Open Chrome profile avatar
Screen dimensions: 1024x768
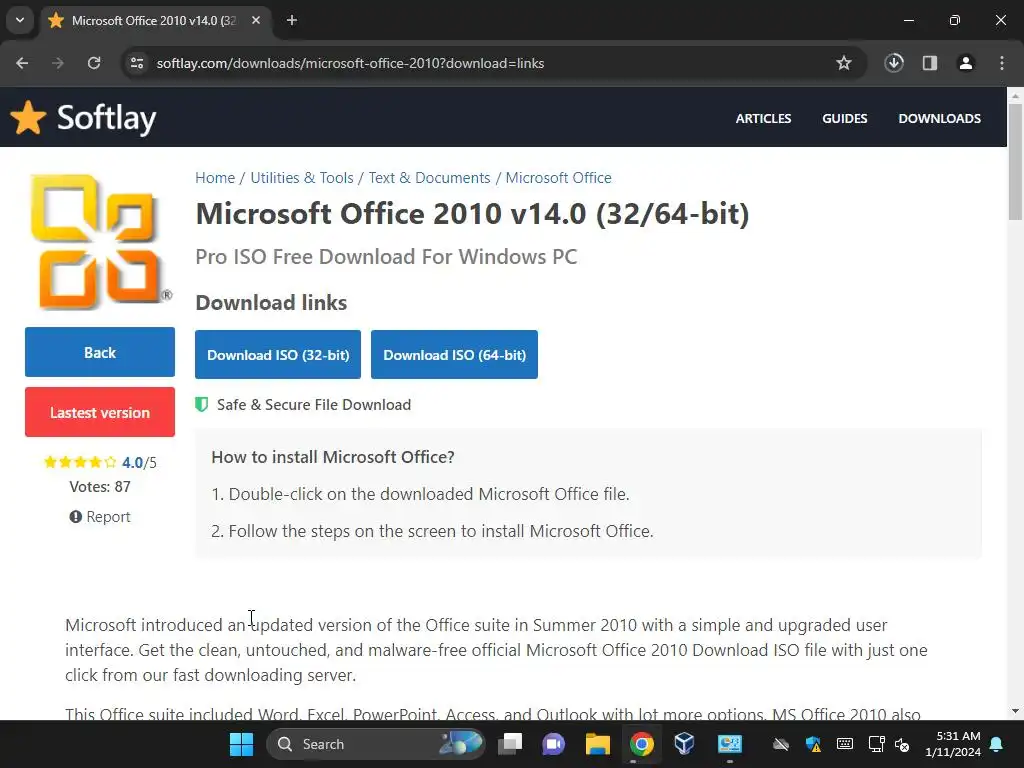pos(966,63)
